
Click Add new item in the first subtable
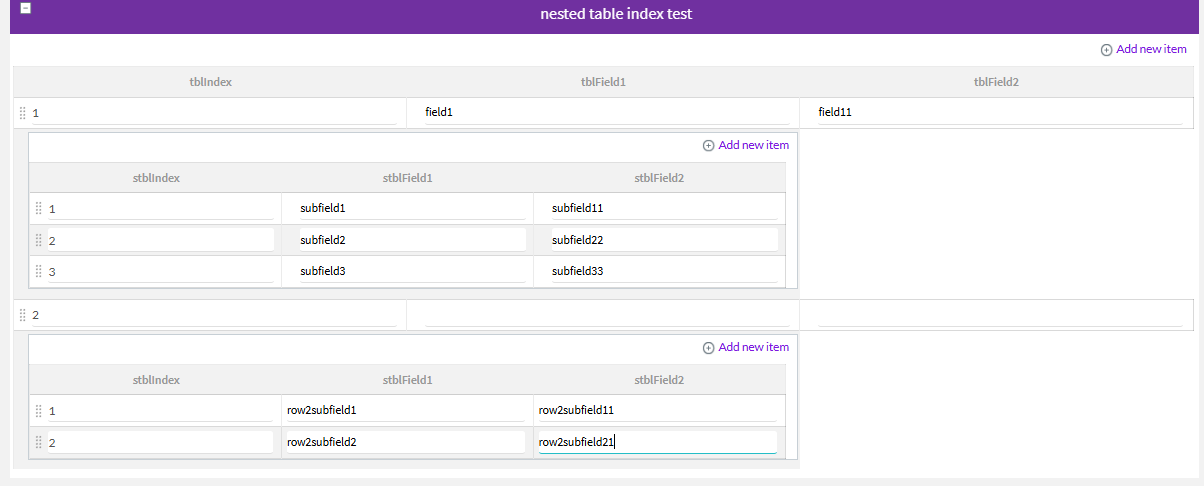[753, 145]
